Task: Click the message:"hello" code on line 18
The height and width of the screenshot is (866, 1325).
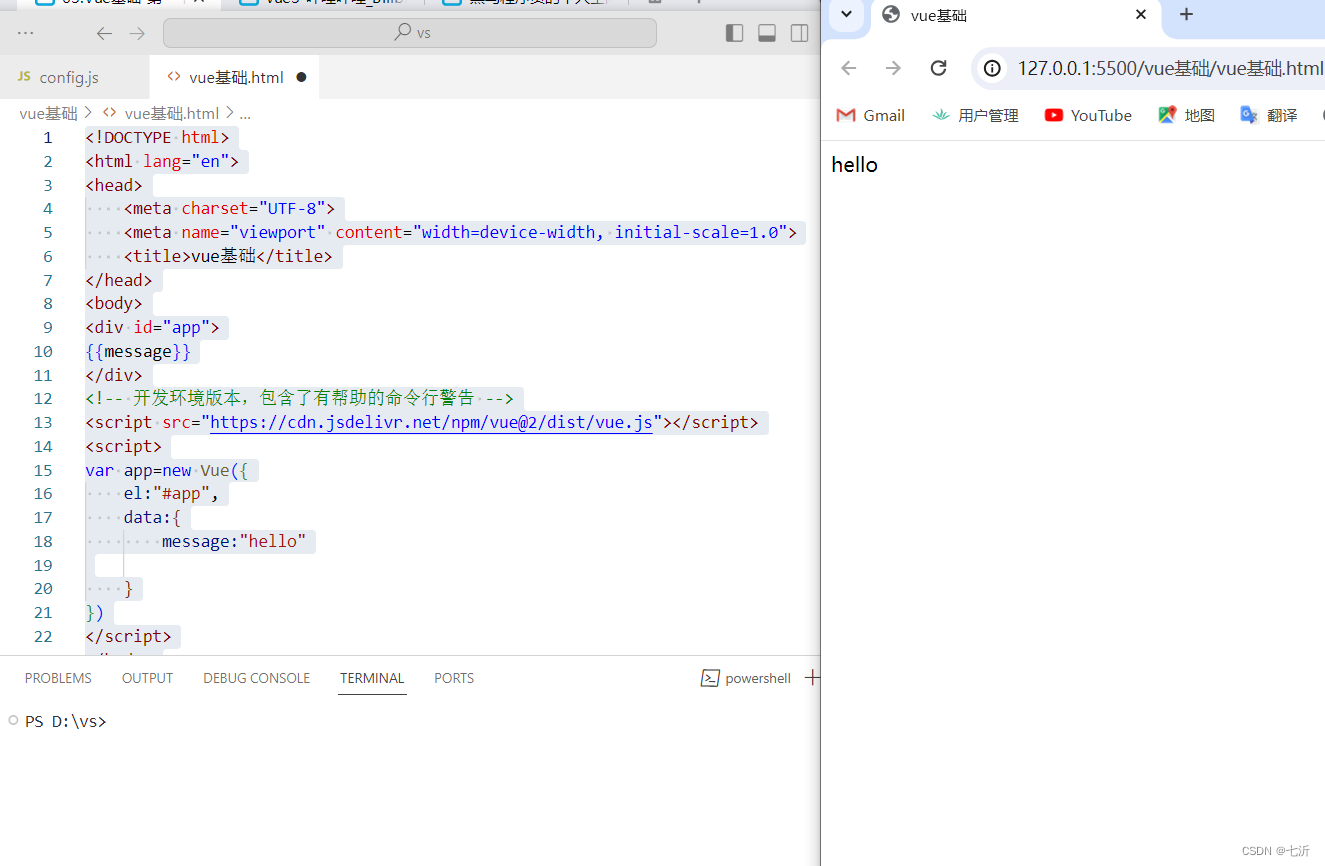Action: 234,541
